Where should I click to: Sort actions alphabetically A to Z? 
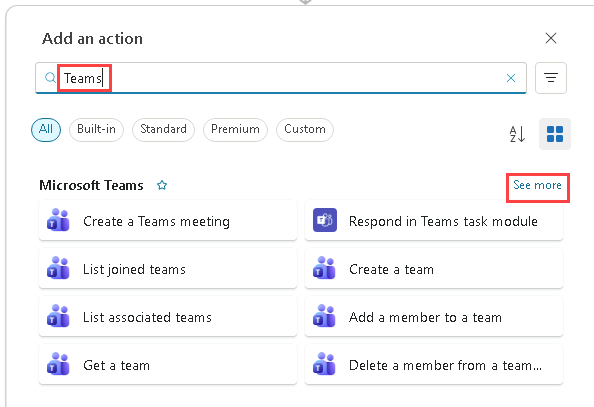click(517, 134)
